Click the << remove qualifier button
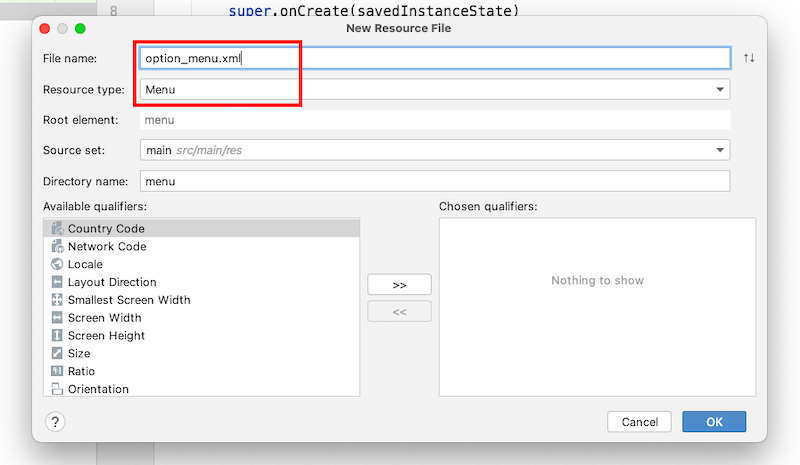The image size is (800, 465). tap(399, 311)
